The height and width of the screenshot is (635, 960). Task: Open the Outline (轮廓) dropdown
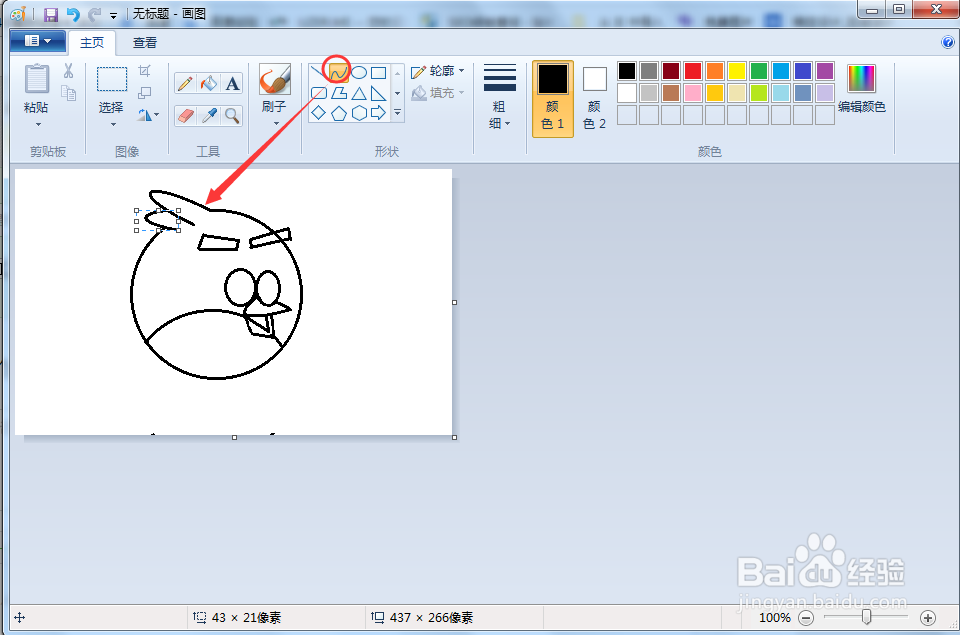click(438, 71)
